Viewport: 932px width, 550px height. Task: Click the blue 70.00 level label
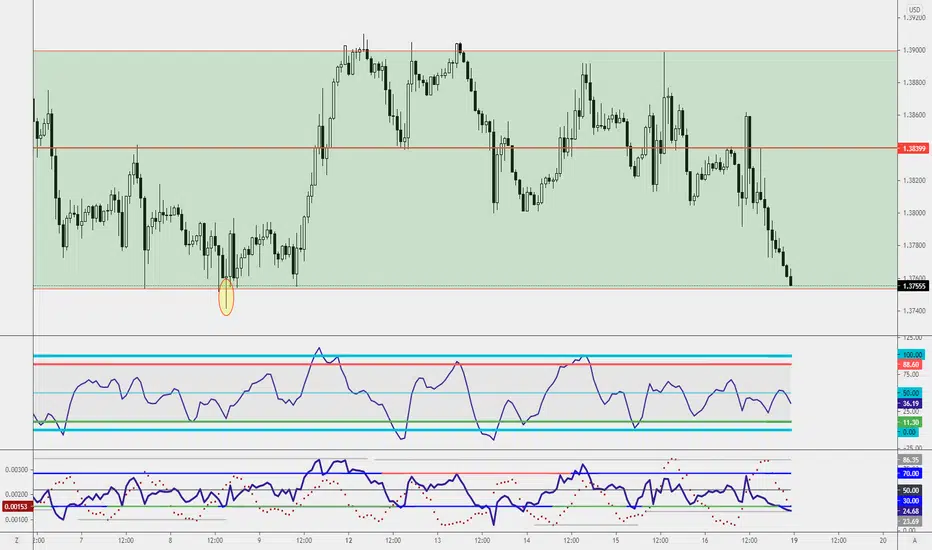click(911, 474)
